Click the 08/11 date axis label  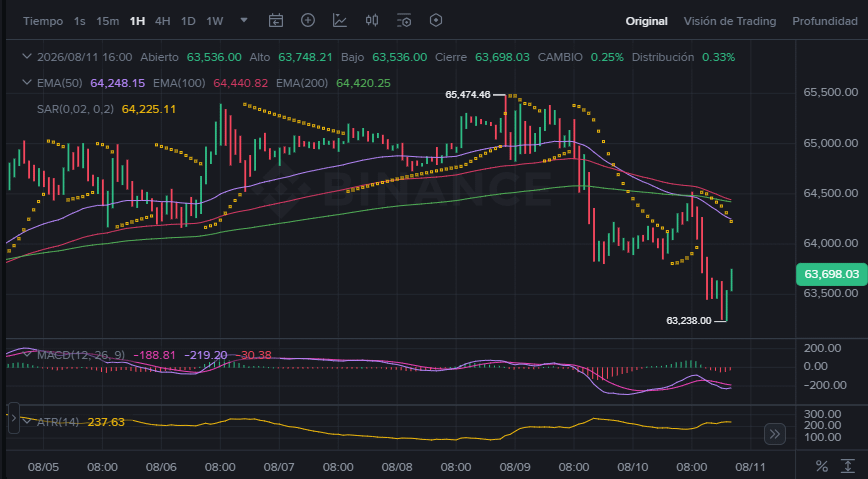tap(750, 467)
